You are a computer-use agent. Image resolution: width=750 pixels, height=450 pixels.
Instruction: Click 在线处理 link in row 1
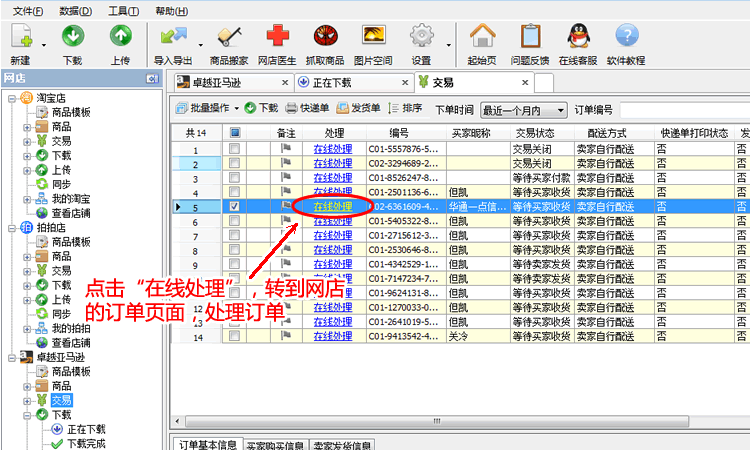333,149
